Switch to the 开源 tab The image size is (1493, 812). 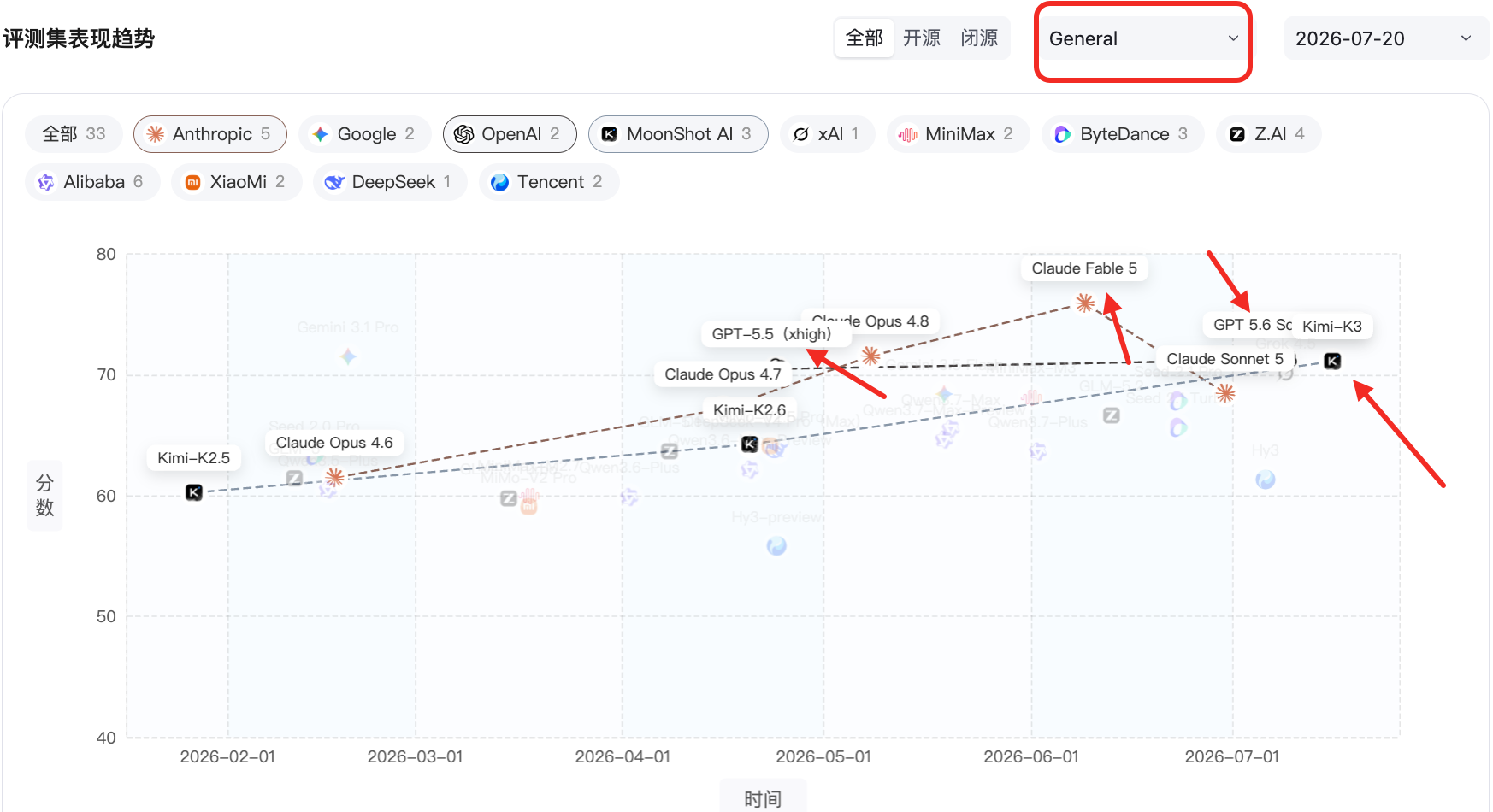coord(922,38)
